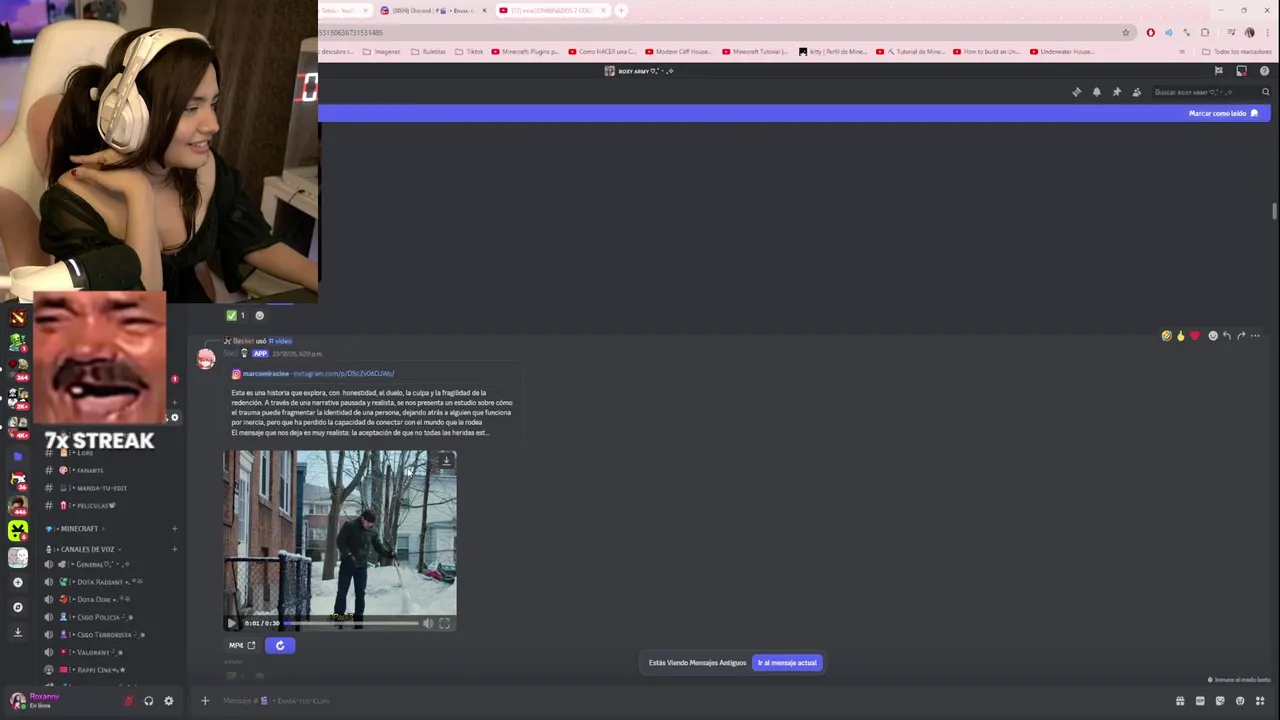Create a channel in CANALES DE VOZ category
The width and height of the screenshot is (1280, 720).
click(x=174, y=549)
